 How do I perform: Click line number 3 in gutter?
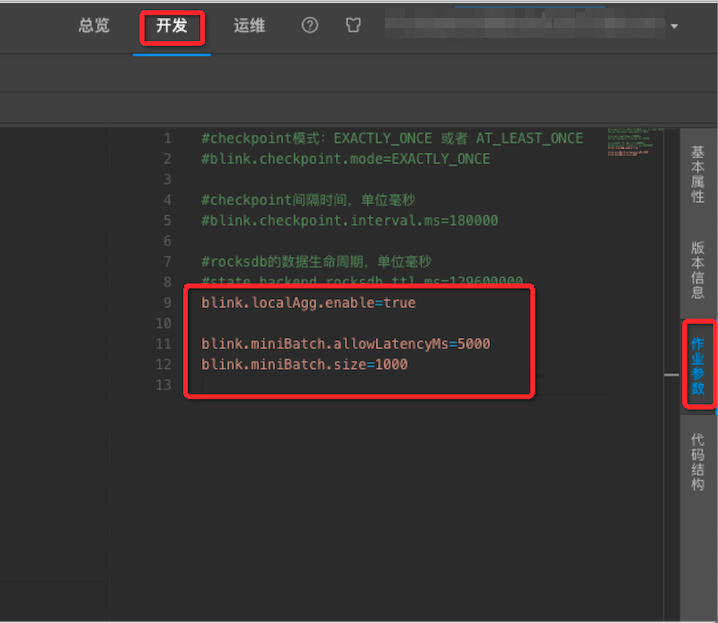point(168,179)
